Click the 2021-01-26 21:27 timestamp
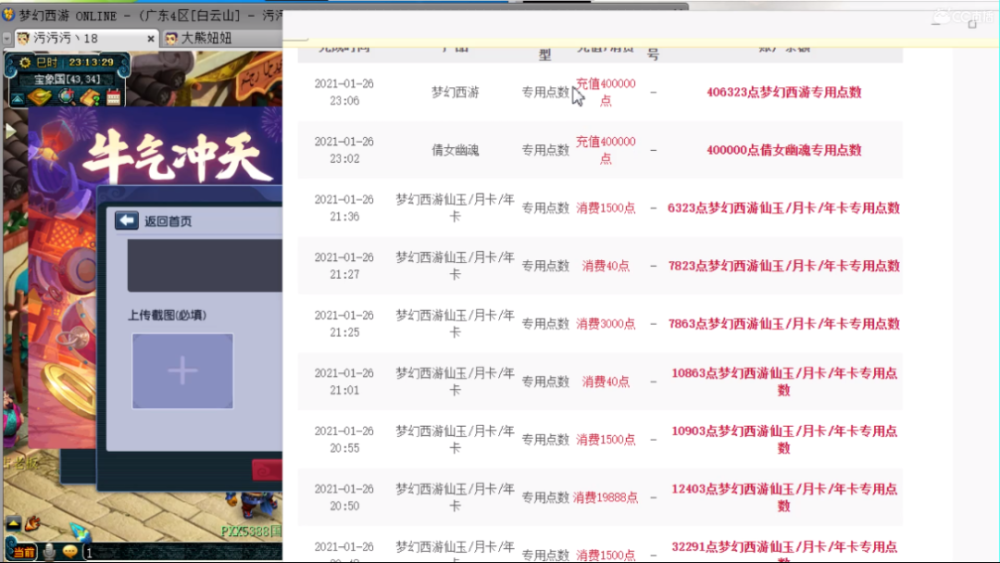Viewport: 1000px width, 563px height. pyautogui.click(x=344, y=266)
